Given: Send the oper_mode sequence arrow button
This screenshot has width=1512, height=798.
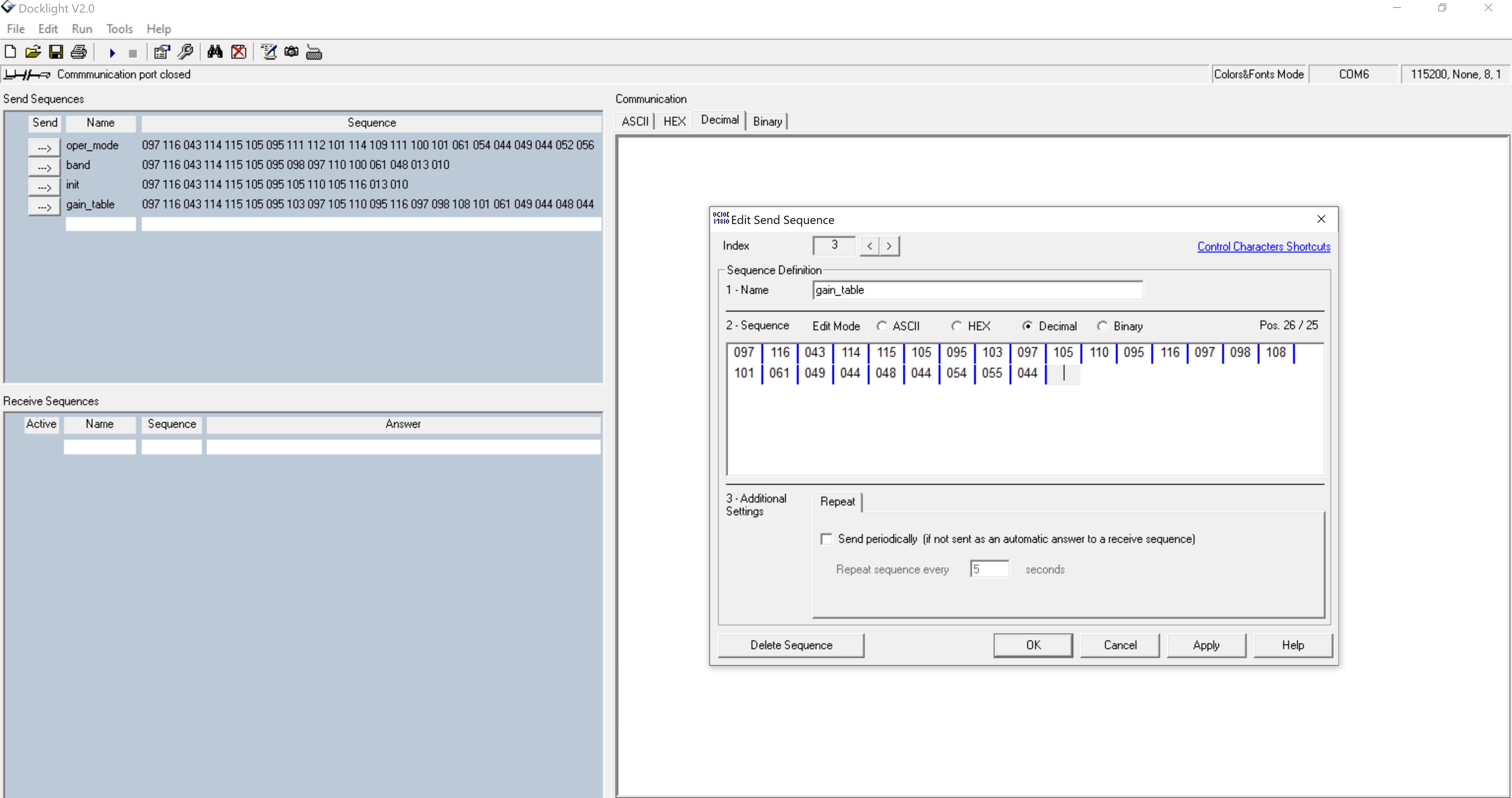Looking at the screenshot, I should 44,147.
